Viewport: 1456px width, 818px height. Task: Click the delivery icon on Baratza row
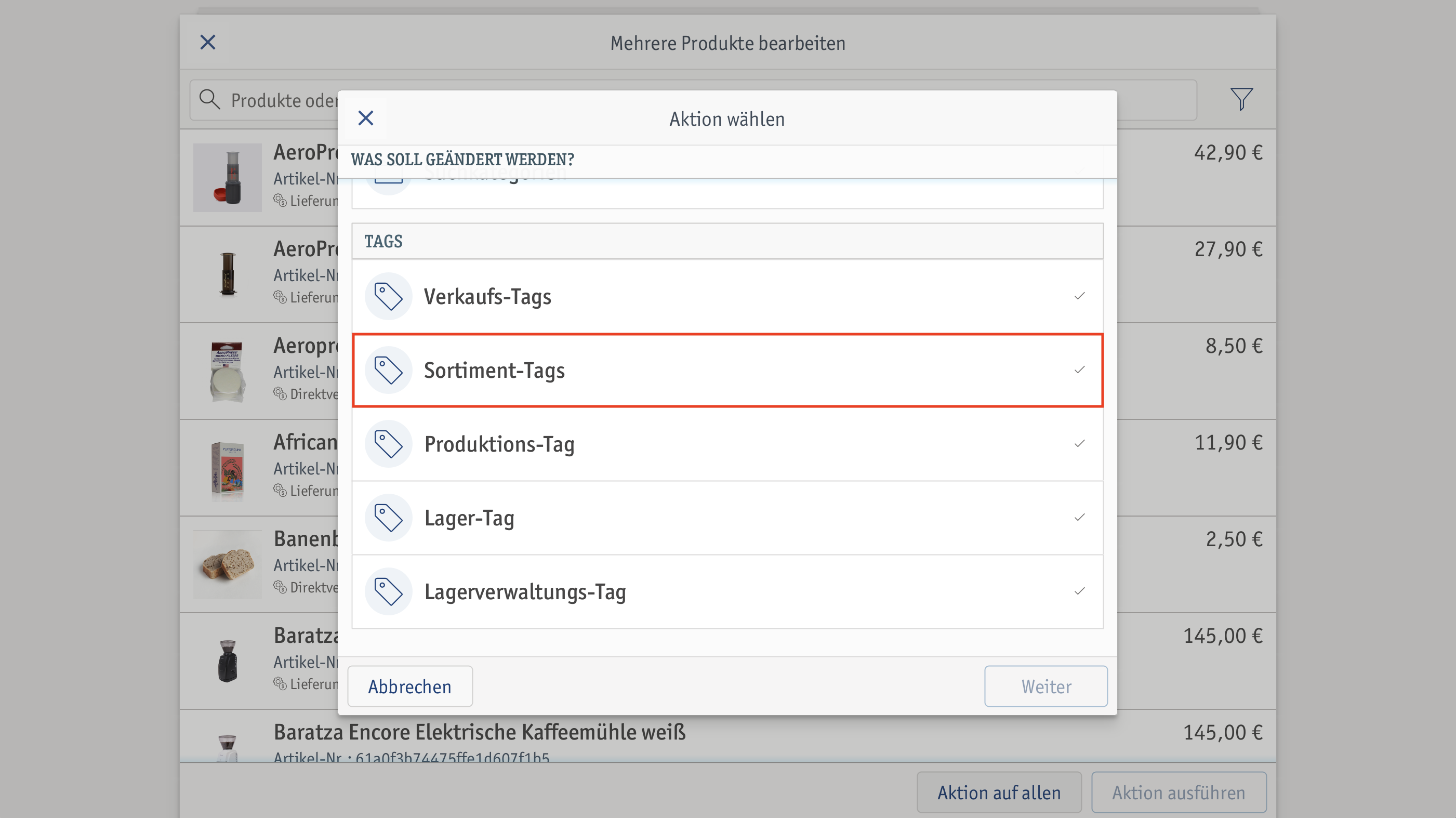[280, 683]
